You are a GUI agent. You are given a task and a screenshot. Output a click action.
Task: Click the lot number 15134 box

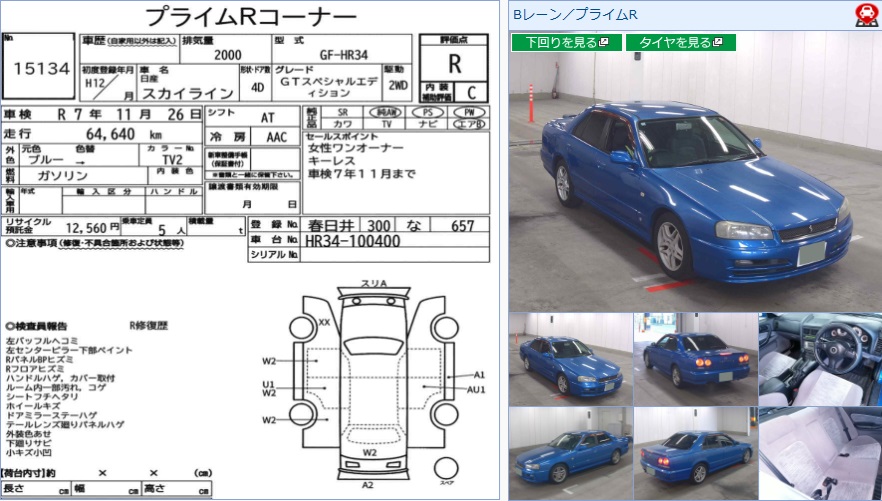click(x=40, y=68)
